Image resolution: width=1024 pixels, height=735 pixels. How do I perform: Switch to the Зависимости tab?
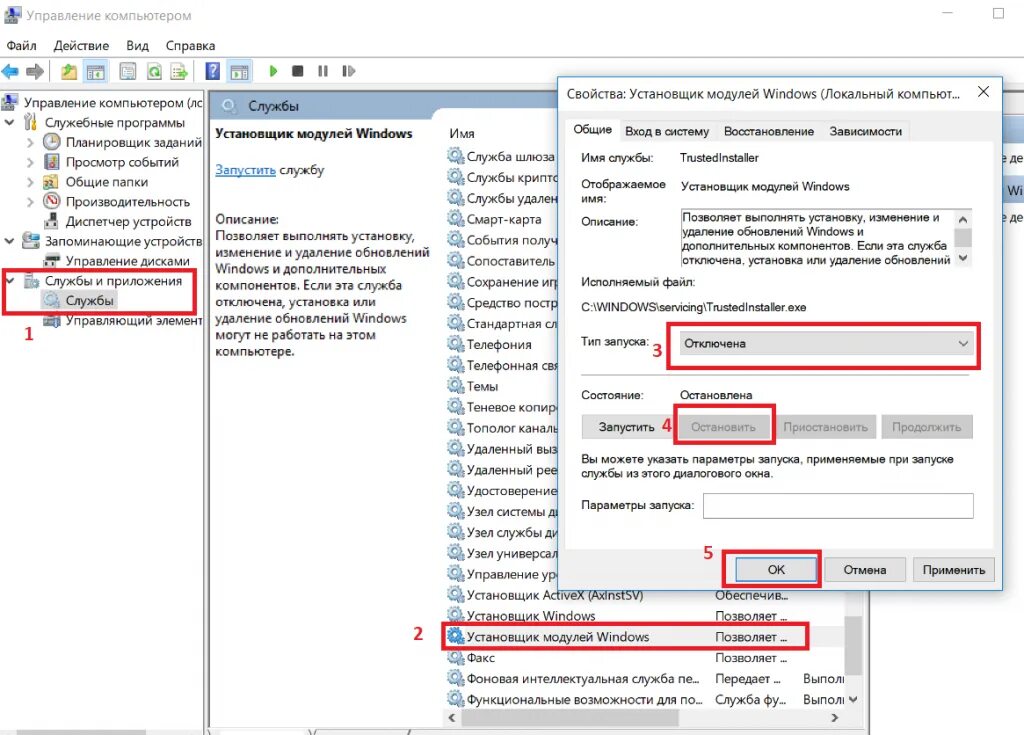(x=865, y=131)
